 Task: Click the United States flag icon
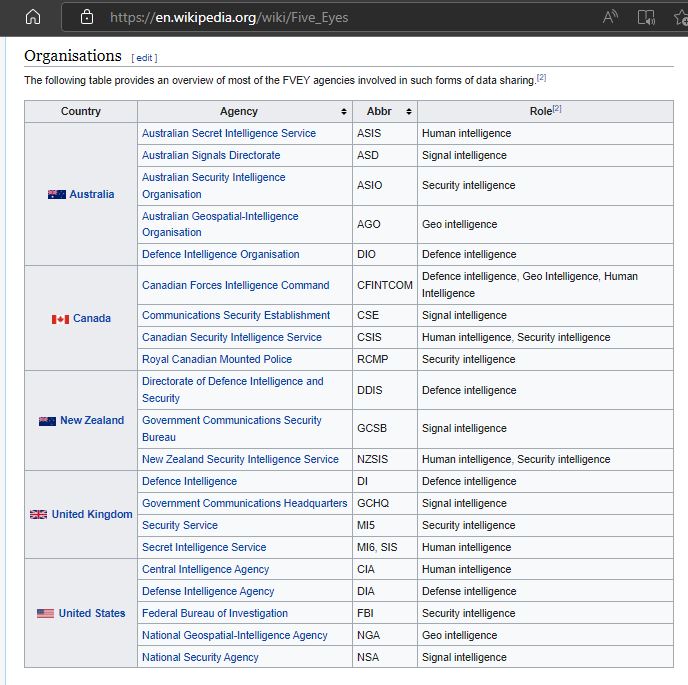(46, 613)
